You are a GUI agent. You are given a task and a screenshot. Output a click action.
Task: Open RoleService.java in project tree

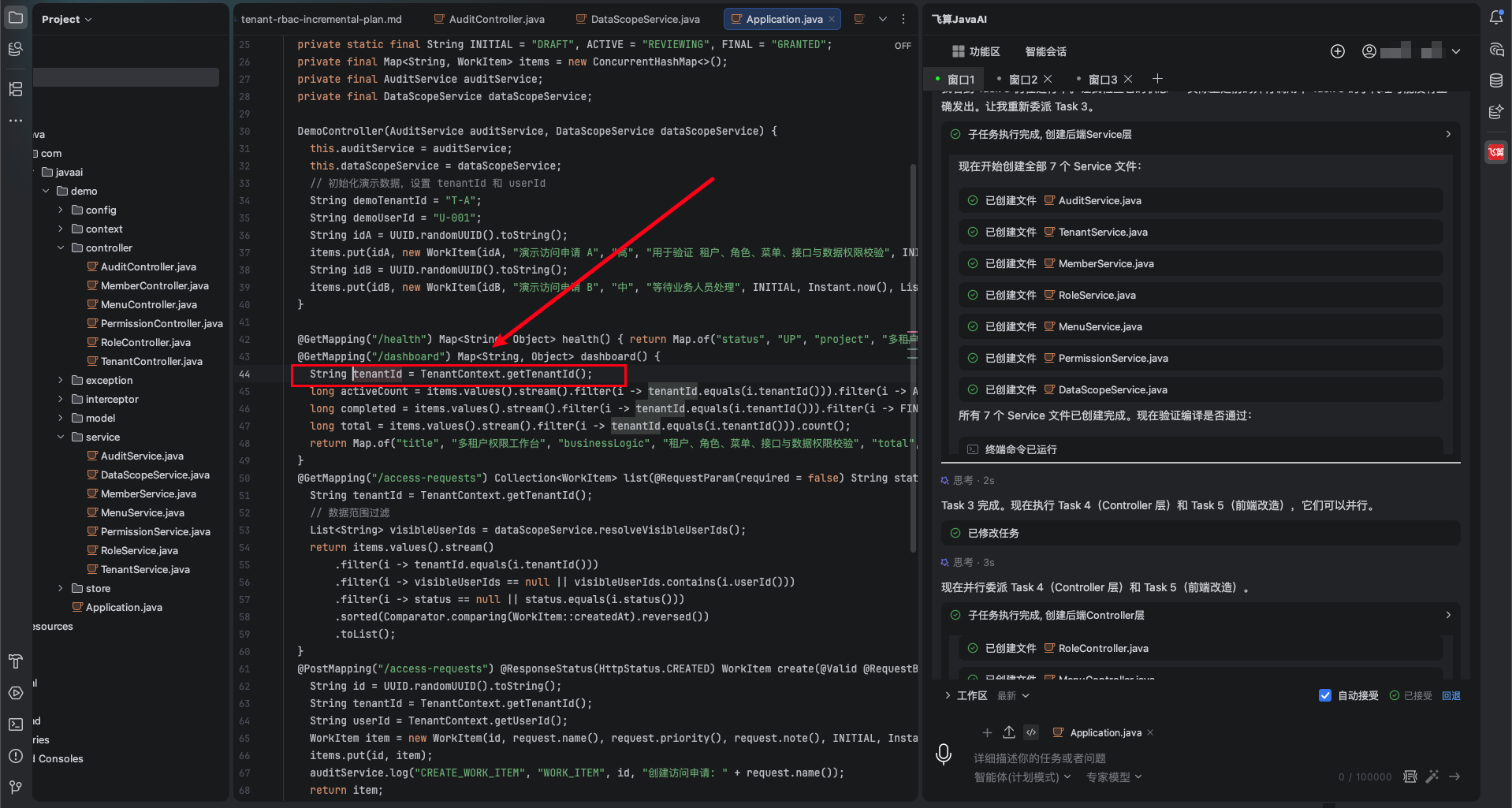[x=140, y=550]
